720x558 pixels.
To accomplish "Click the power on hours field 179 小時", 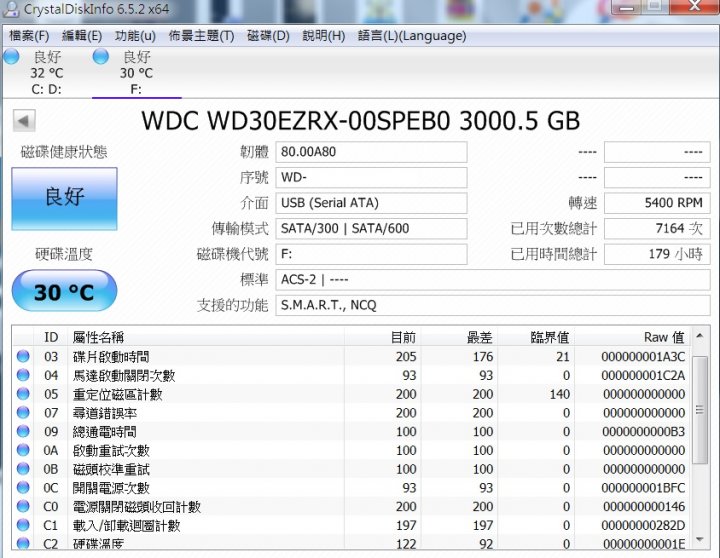I will click(657, 254).
